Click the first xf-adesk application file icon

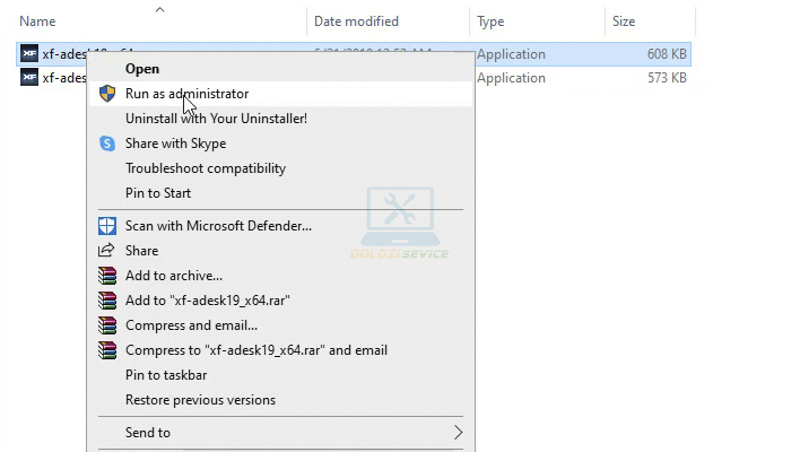(29, 54)
